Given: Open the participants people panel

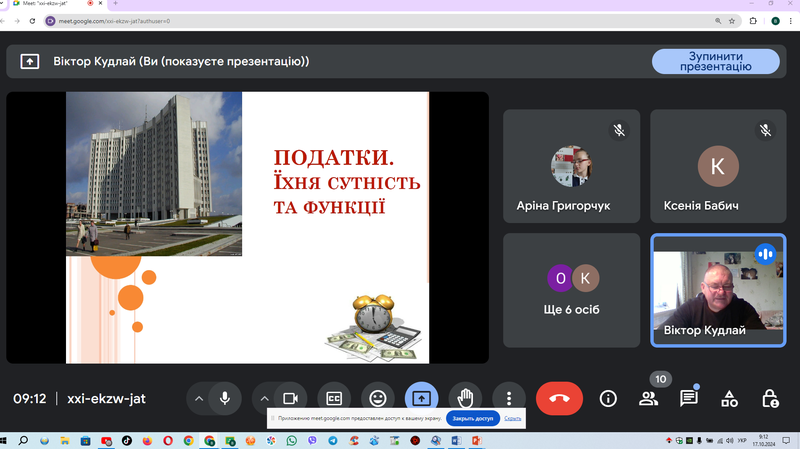Looking at the screenshot, I should [648, 398].
